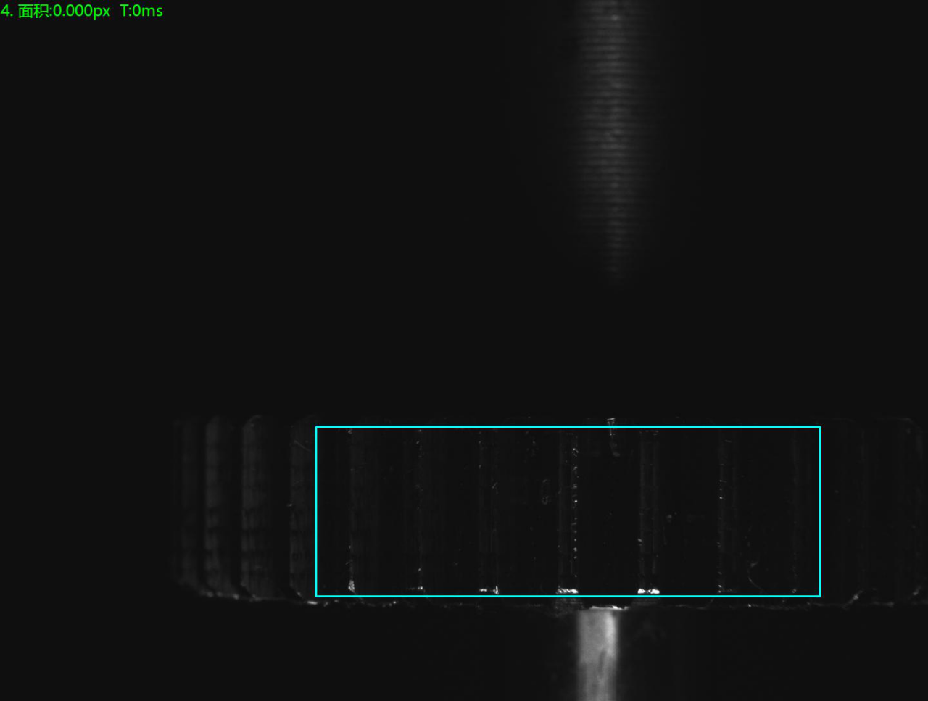Click the center of the cyan ROI box
Image resolution: width=928 pixels, height=701 pixels.
[568, 512]
